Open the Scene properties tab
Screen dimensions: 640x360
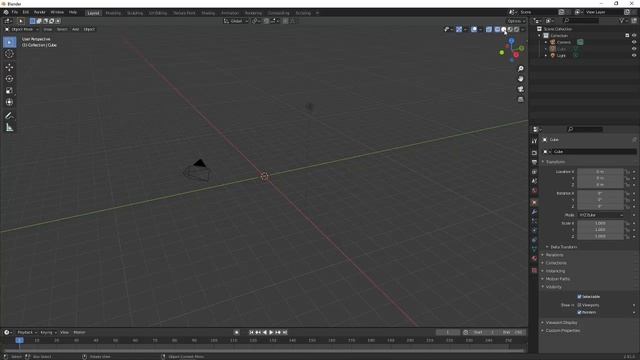534,181
